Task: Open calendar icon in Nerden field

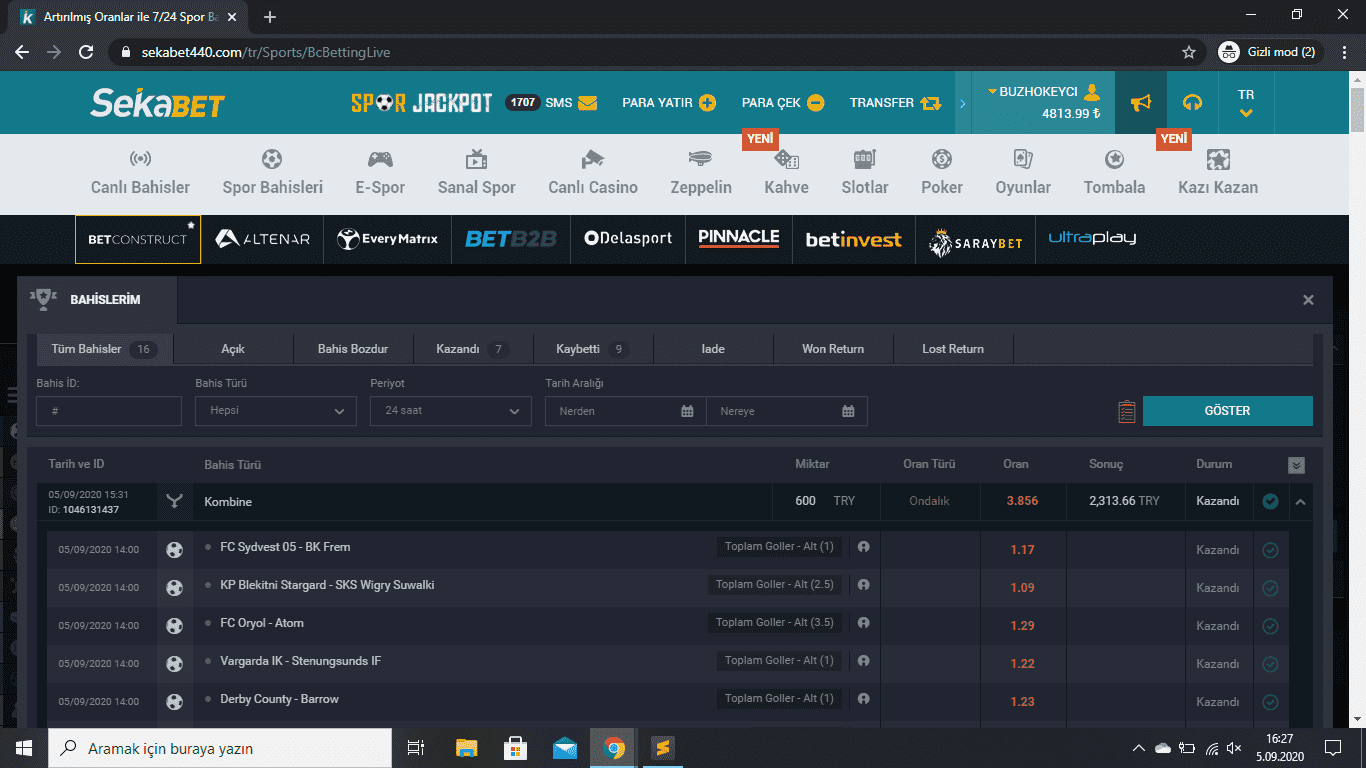Action: tap(687, 411)
